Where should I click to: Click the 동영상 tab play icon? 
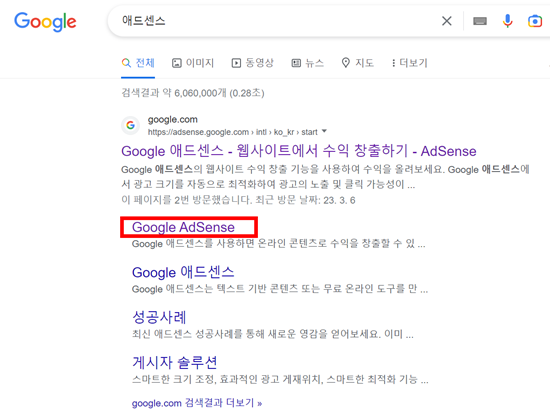(x=236, y=63)
